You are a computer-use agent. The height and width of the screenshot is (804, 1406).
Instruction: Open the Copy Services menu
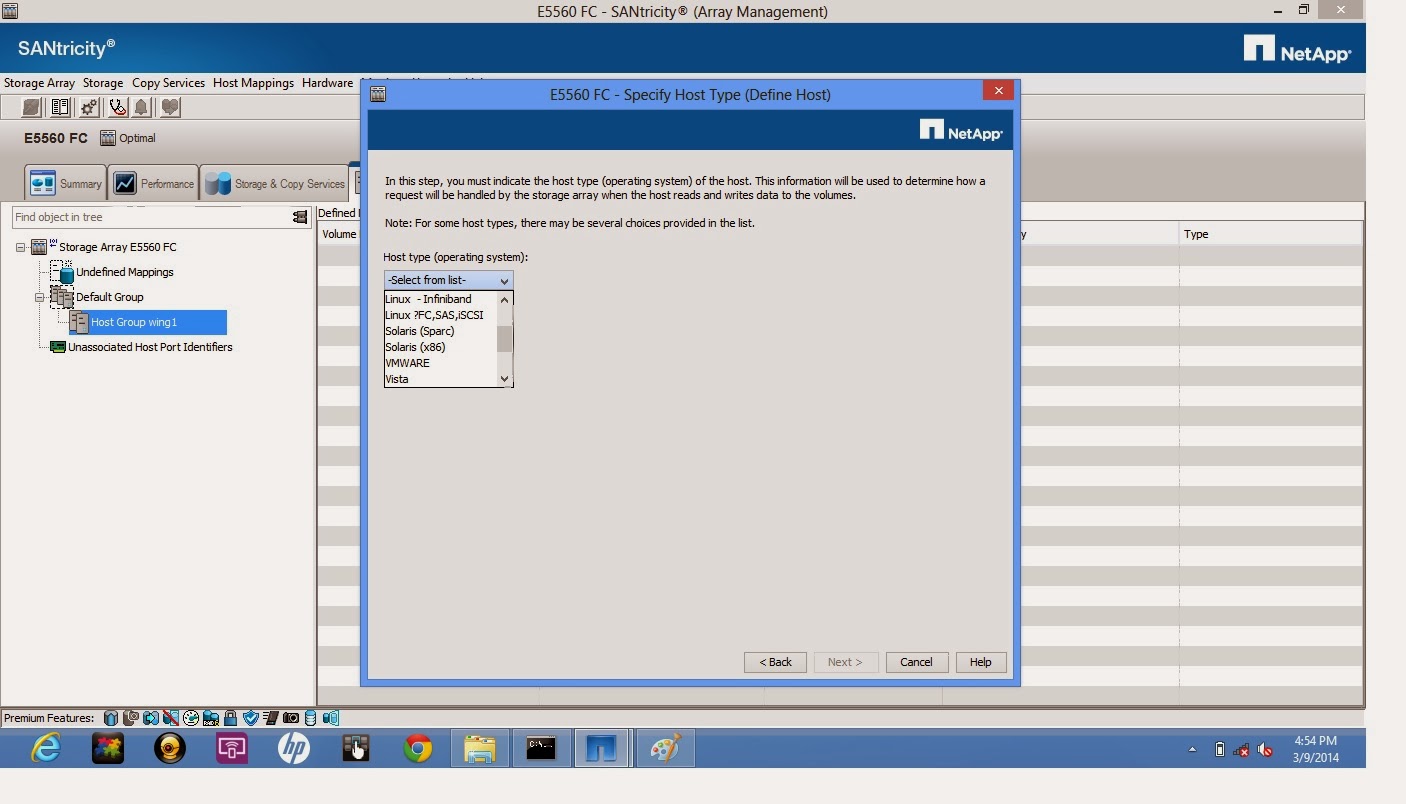(168, 83)
